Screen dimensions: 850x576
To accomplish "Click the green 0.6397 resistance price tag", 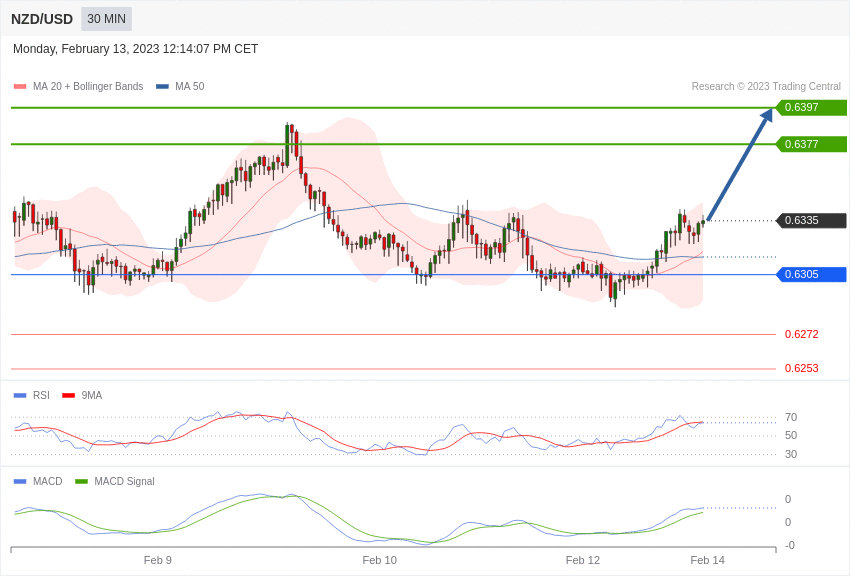I will click(x=812, y=107).
